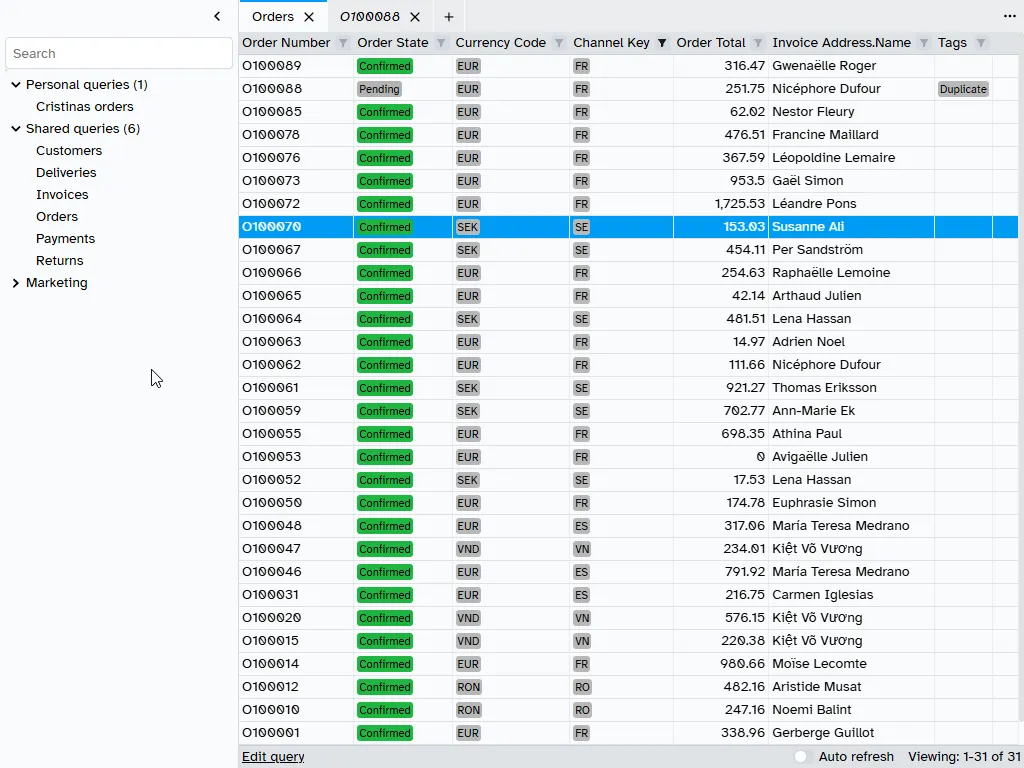1024x768 pixels.
Task: Close the O100088 tab
Action: coord(415,17)
